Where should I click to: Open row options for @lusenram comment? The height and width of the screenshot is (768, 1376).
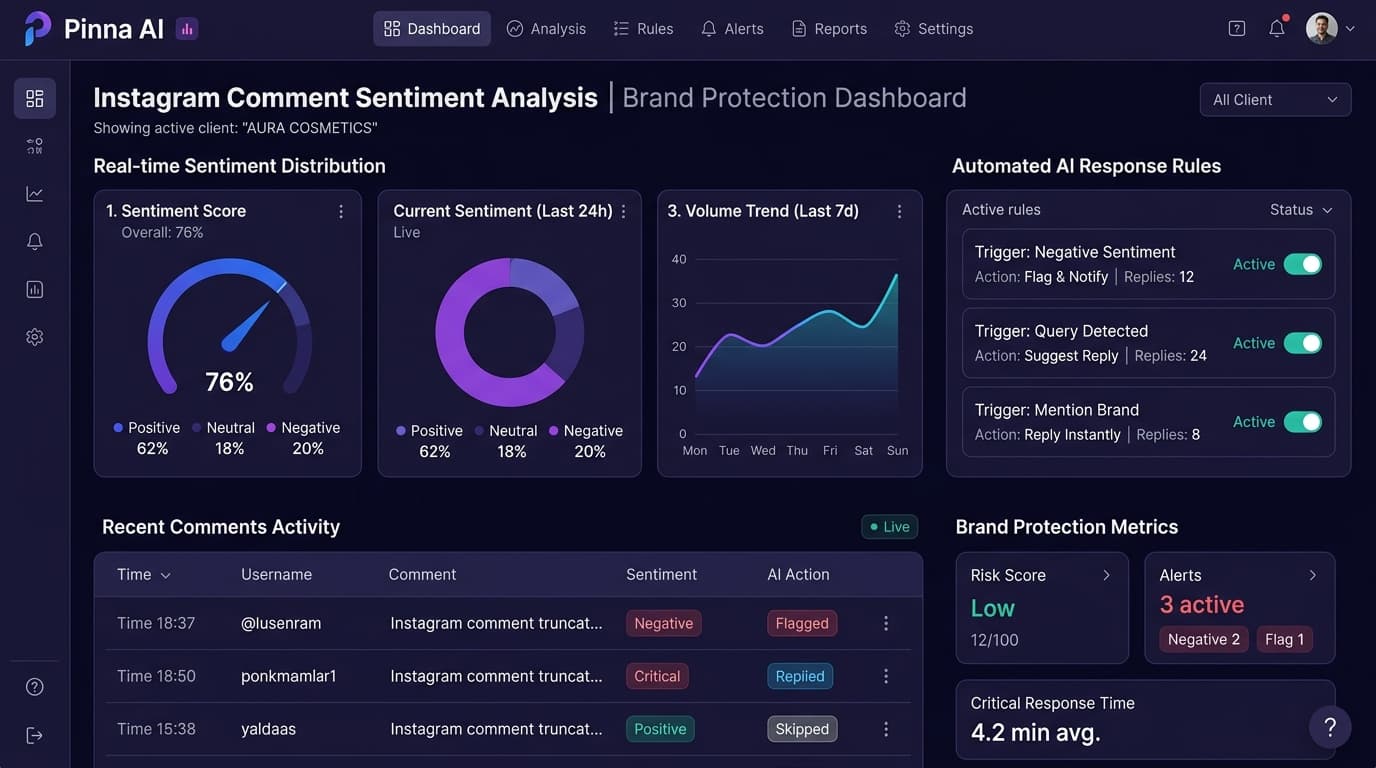click(886, 623)
